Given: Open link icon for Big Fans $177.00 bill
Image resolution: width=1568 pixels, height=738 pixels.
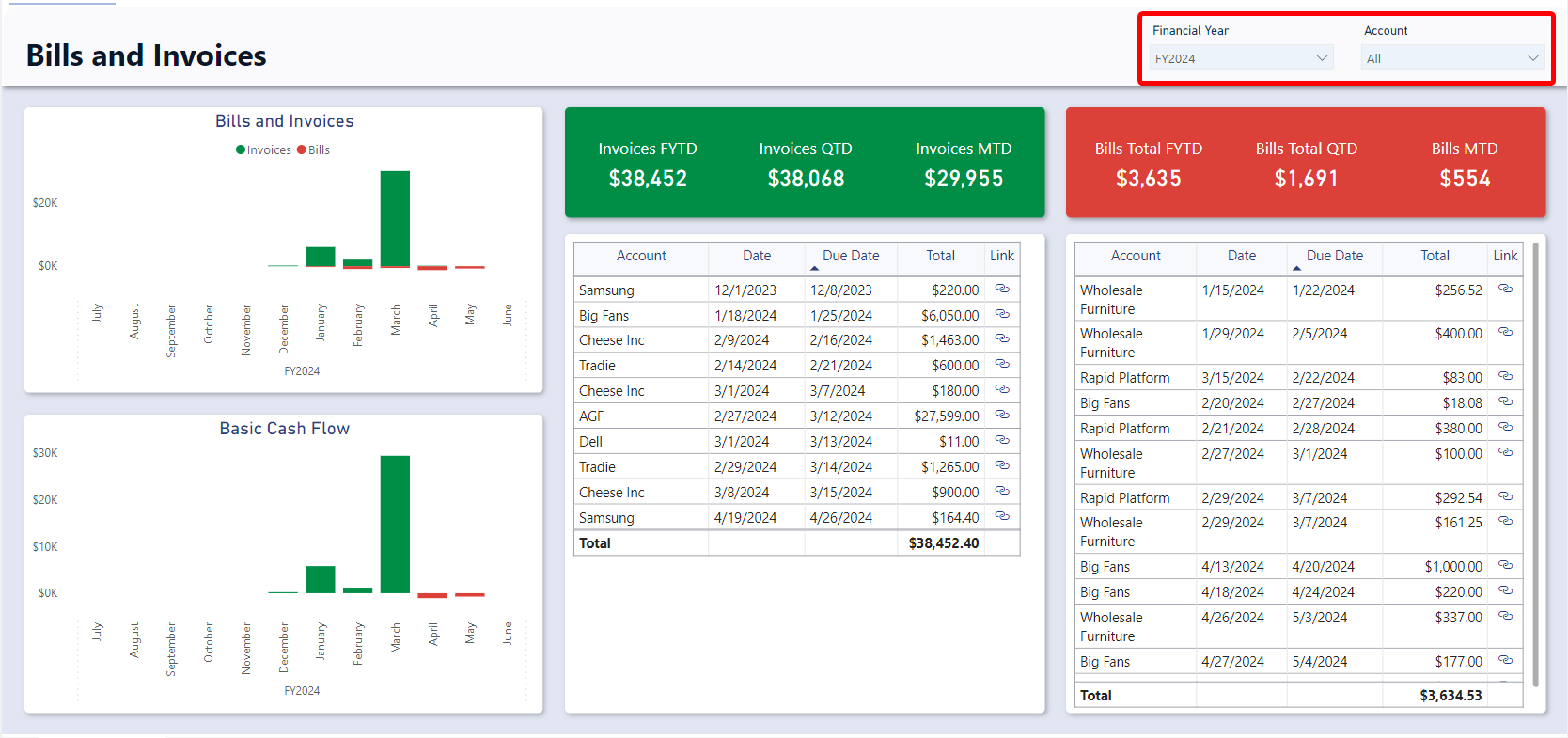Looking at the screenshot, I should (x=1505, y=660).
